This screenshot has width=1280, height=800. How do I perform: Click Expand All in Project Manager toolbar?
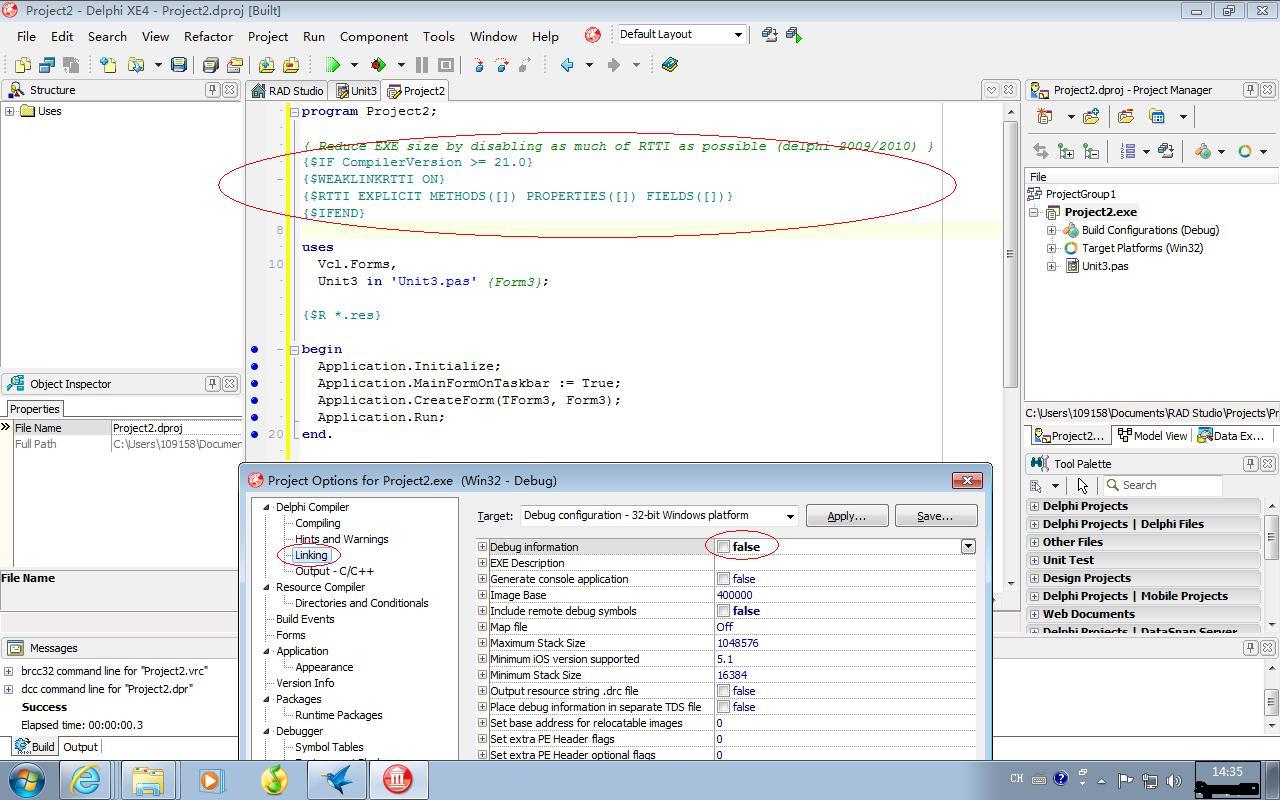pos(1066,152)
